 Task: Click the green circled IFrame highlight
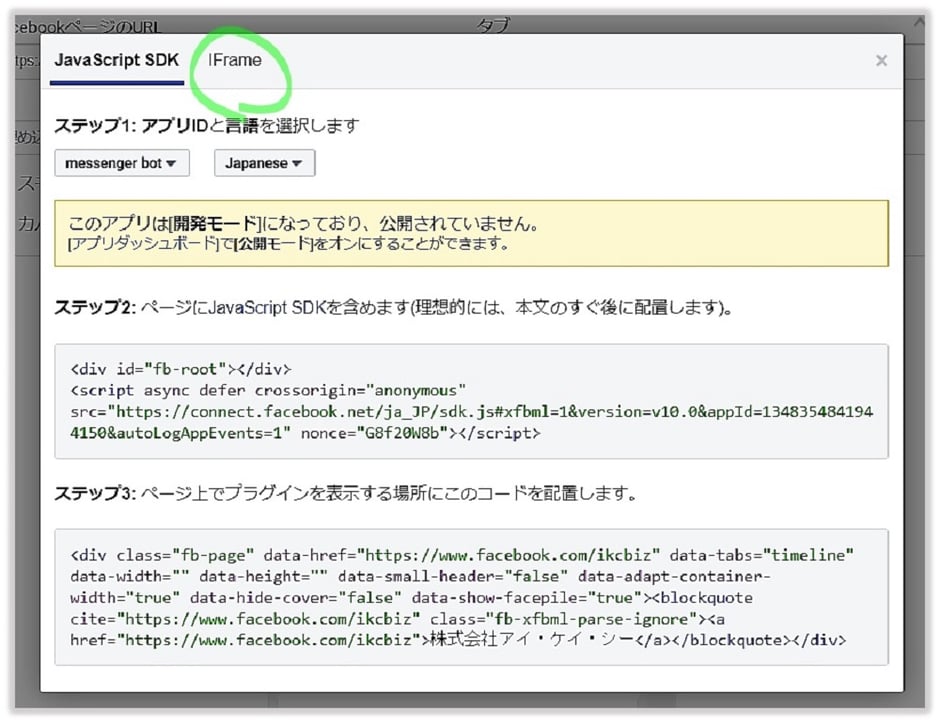pyautogui.click(x=240, y=73)
